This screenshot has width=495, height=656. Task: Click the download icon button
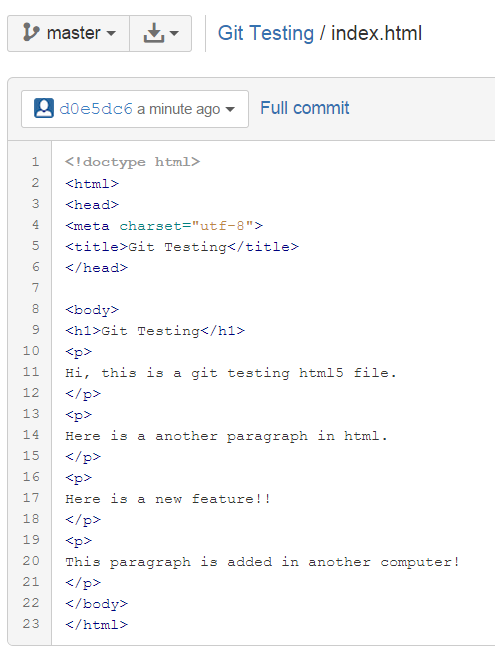[x=154, y=33]
